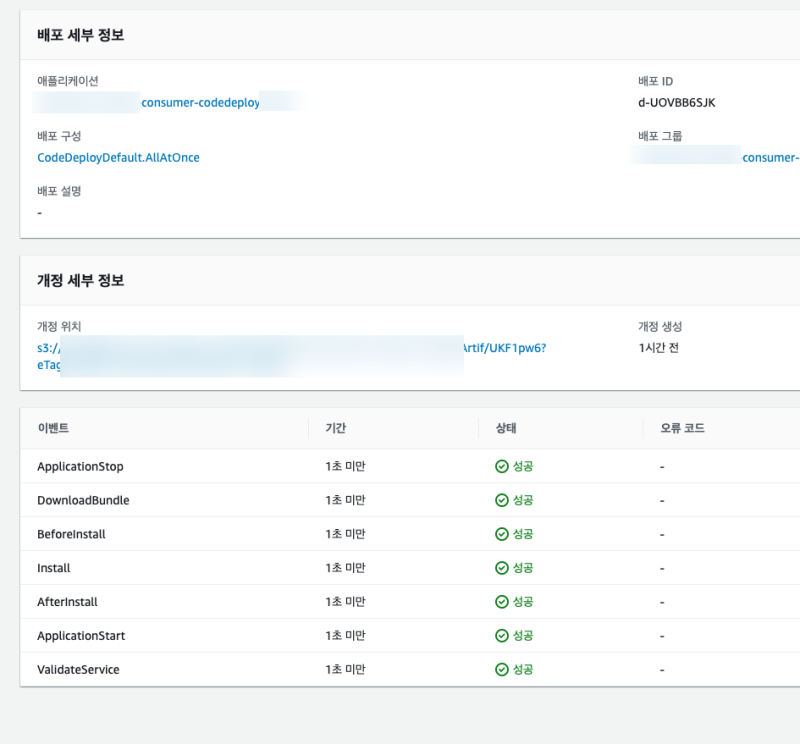The image size is (800, 744).
Task: Select the ApplicationStop event name
Action: [80, 466]
